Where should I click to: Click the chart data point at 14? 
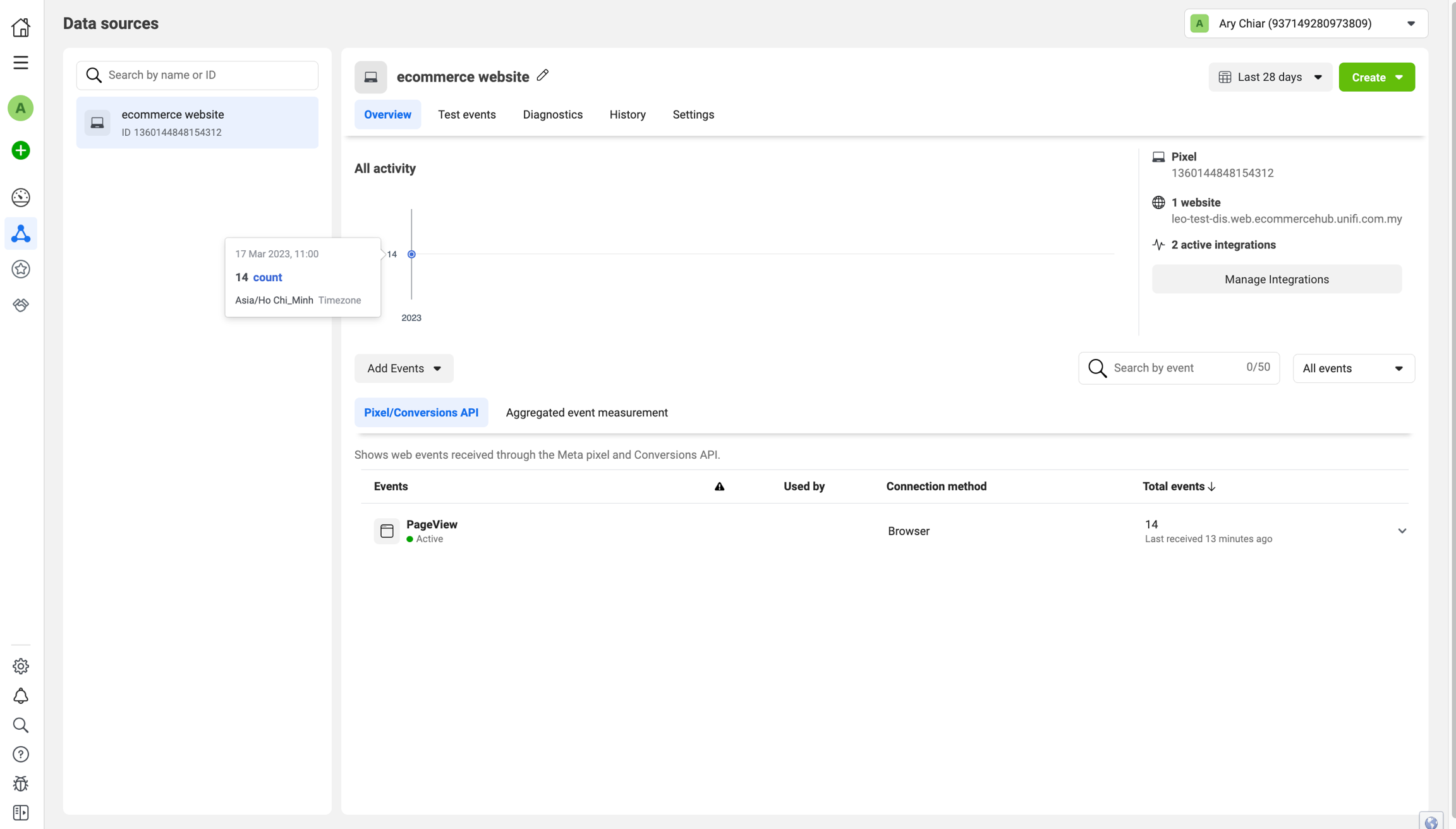(x=411, y=254)
